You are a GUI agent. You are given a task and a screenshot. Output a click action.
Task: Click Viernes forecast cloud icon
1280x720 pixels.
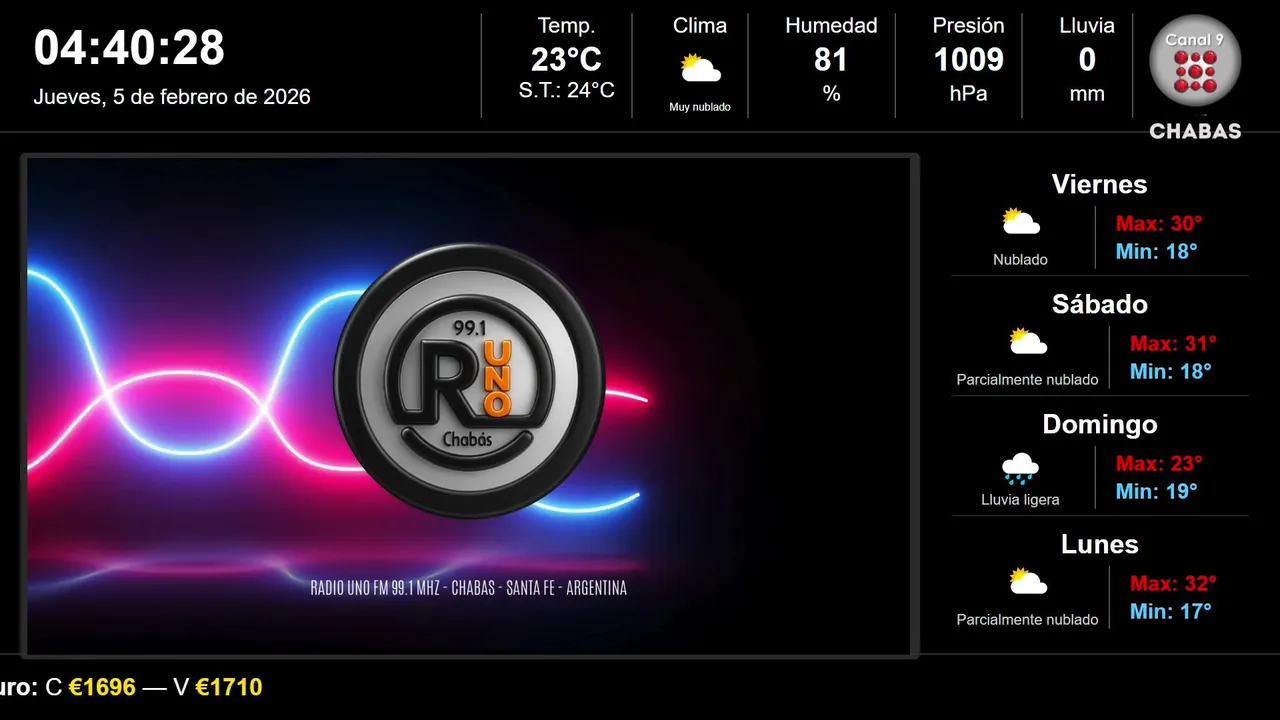1021,222
